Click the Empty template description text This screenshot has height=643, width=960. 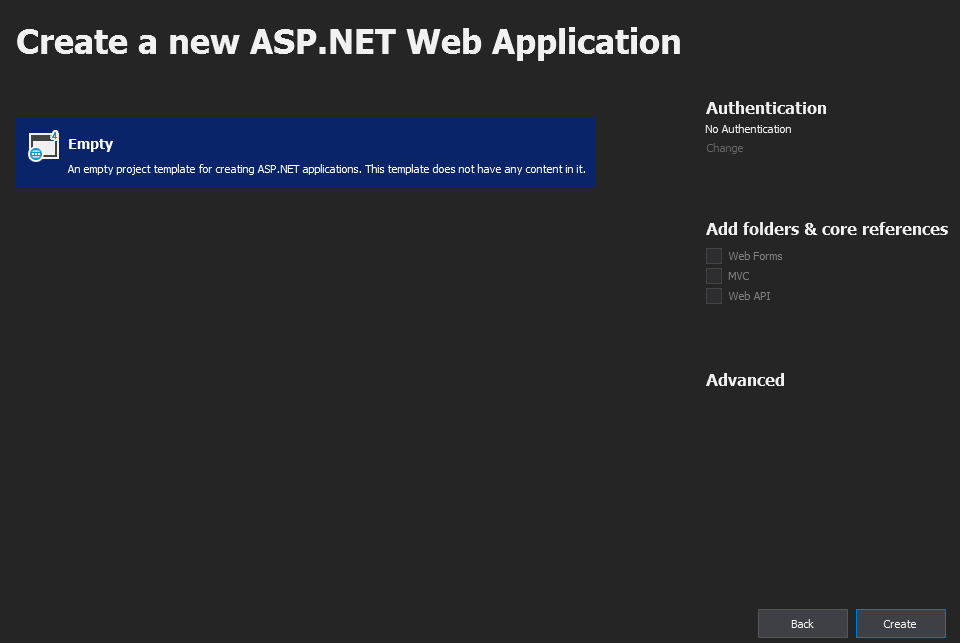(326, 169)
